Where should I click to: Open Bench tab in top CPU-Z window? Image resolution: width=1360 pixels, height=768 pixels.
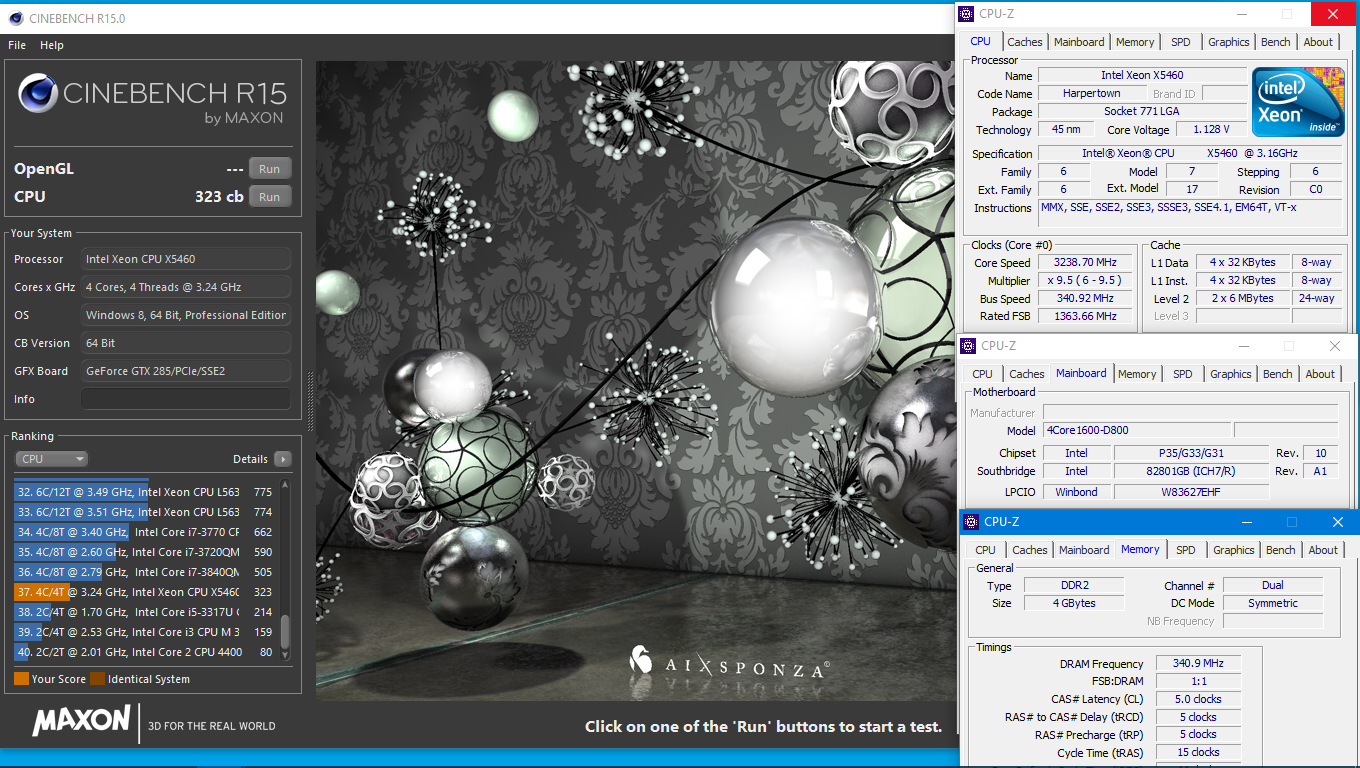click(x=1275, y=42)
